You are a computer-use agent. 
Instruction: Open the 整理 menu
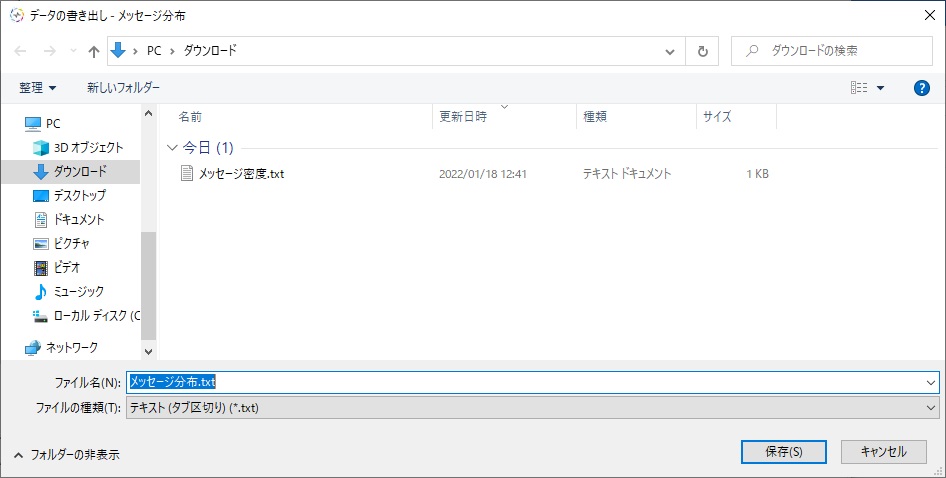37,88
